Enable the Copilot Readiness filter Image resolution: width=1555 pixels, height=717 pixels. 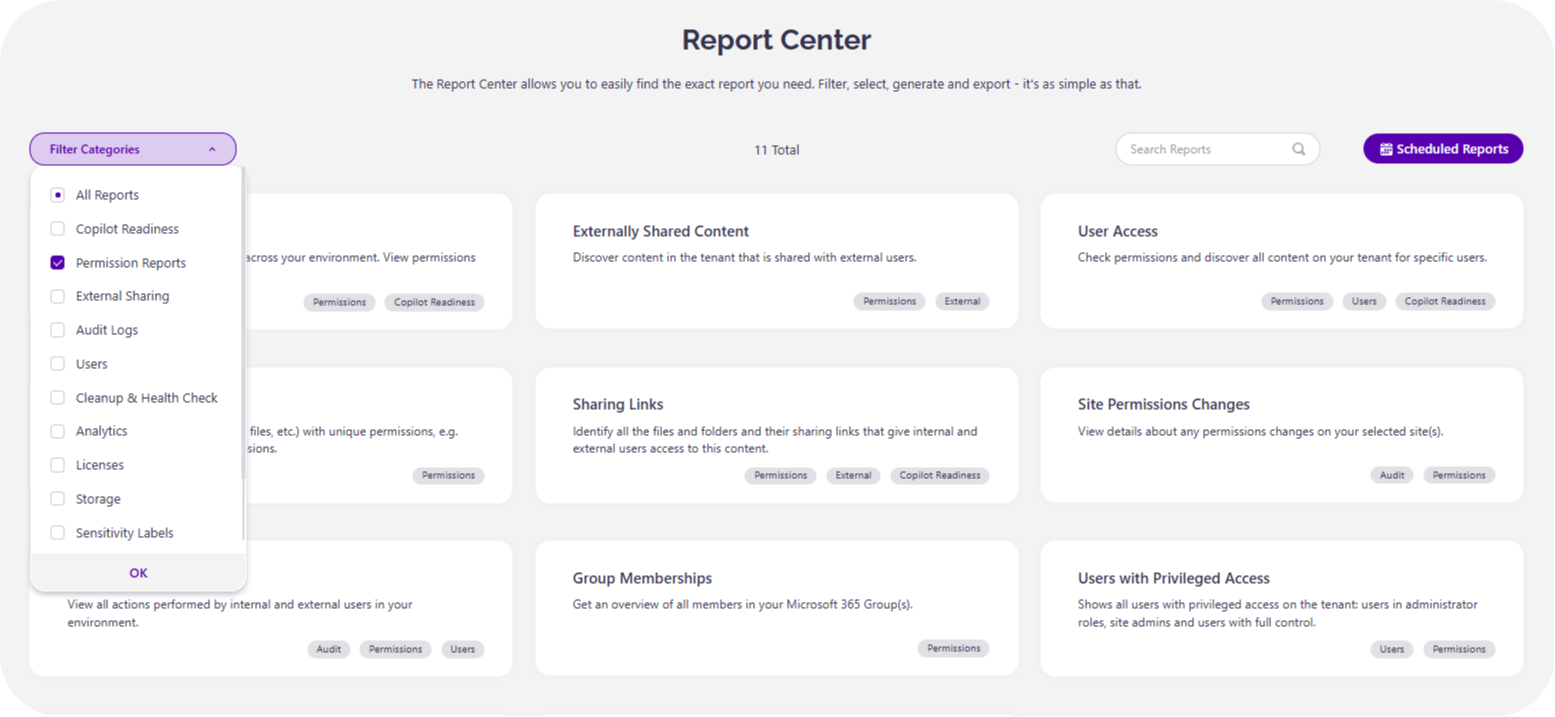[57, 228]
